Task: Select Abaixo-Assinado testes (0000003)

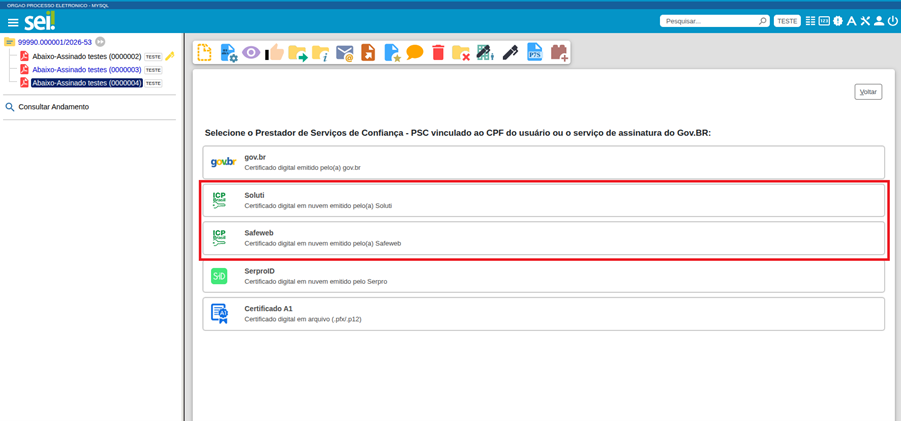Action: (x=87, y=69)
